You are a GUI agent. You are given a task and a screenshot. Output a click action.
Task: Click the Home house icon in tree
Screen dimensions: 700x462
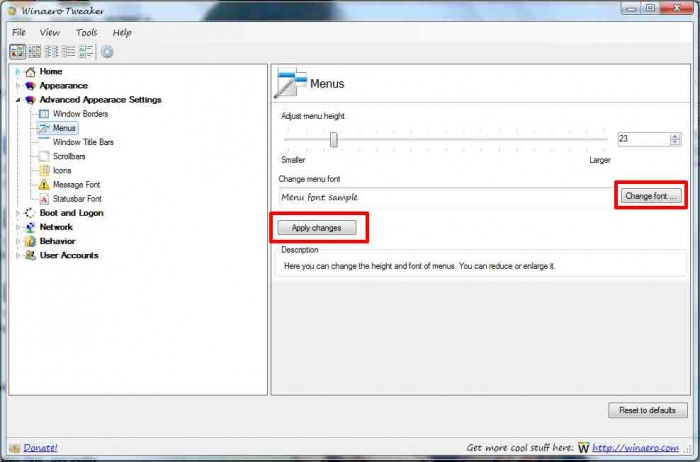tap(30, 71)
